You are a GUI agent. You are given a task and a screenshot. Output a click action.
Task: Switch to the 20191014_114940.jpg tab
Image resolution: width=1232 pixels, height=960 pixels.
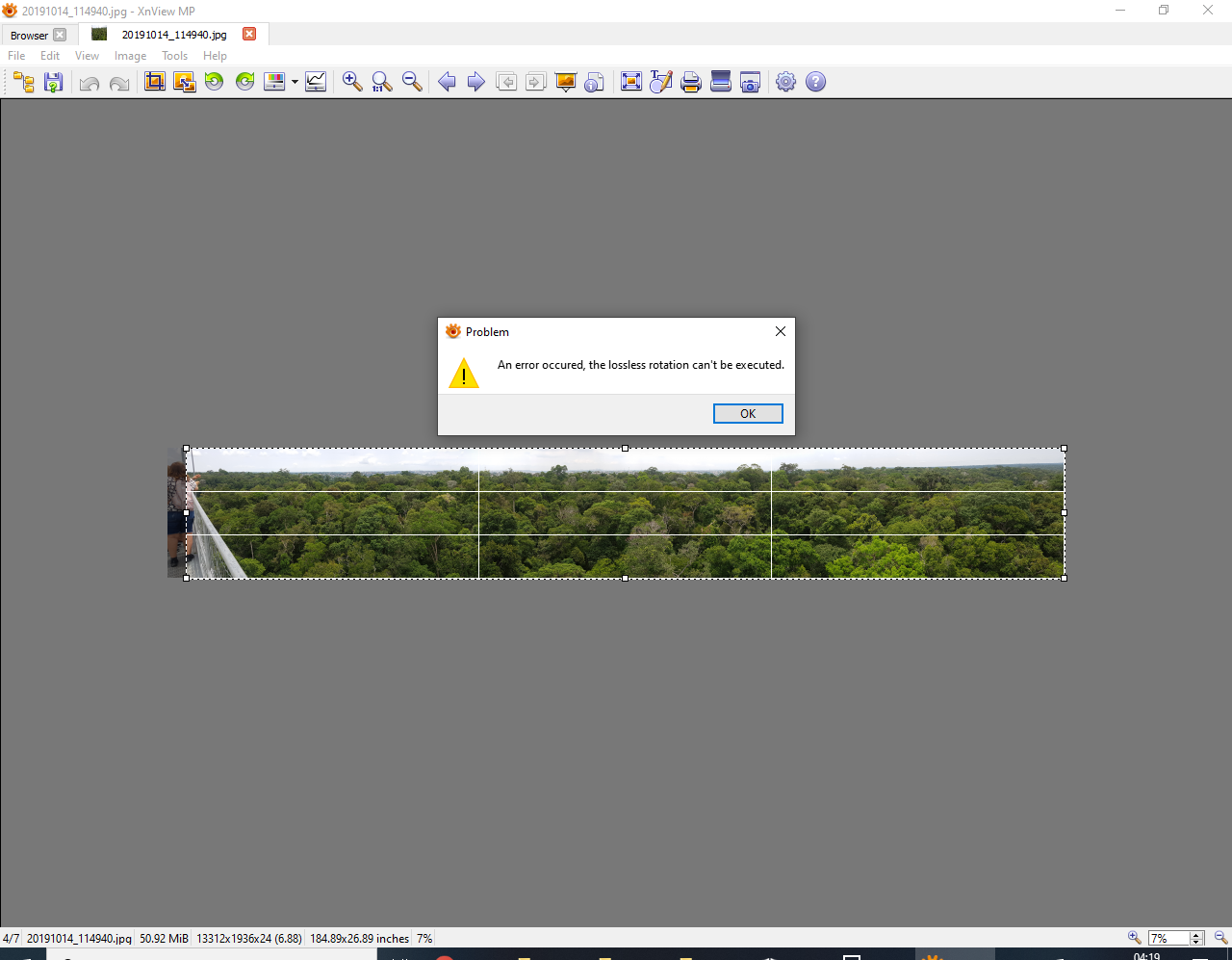(x=174, y=35)
